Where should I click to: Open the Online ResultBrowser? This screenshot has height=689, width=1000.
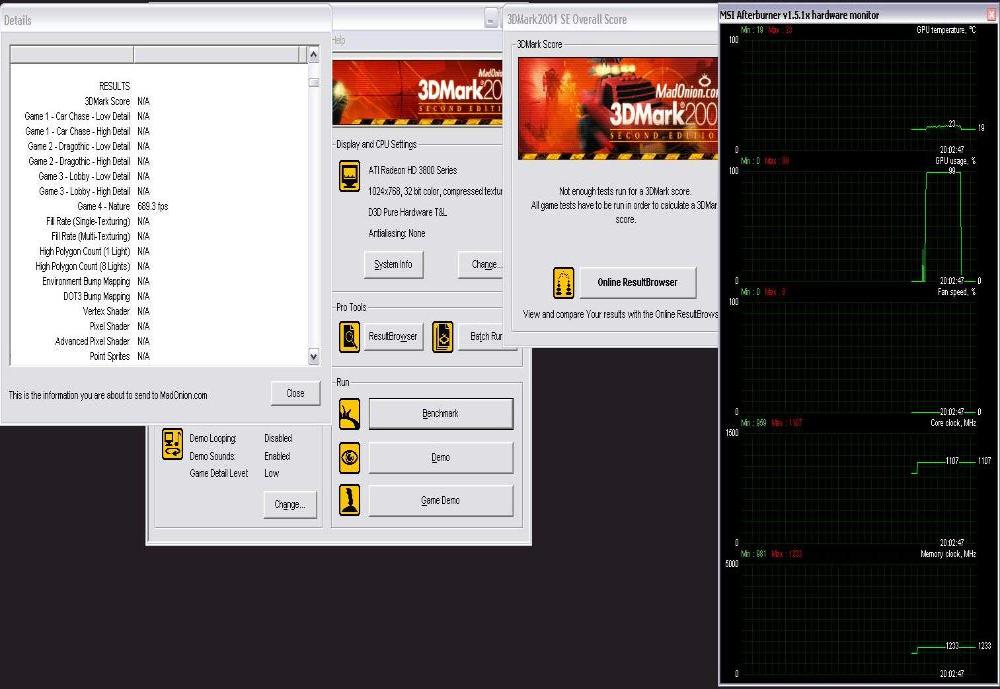point(638,283)
